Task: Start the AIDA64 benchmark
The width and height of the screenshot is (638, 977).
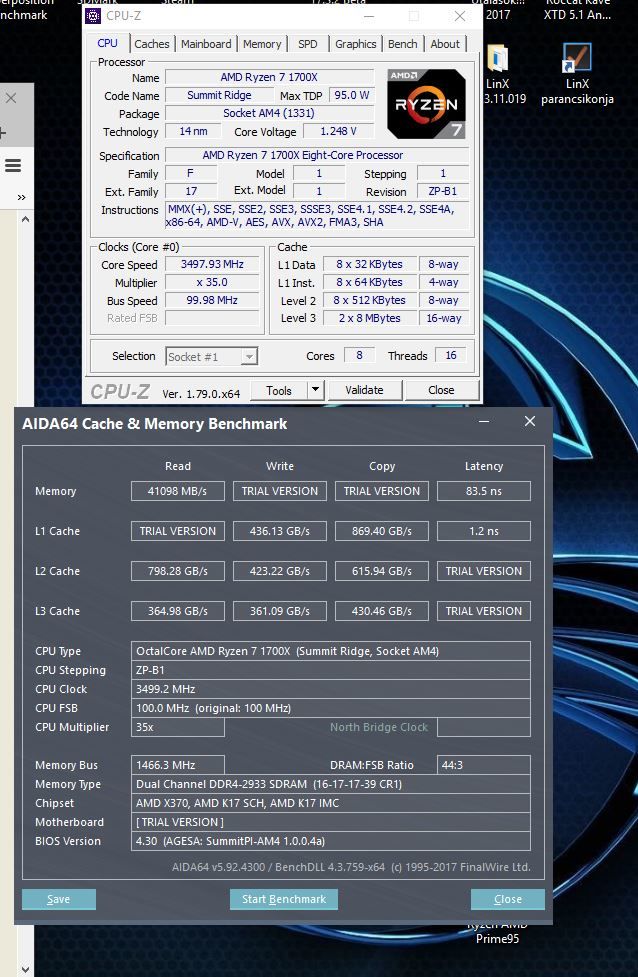Action: click(284, 899)
